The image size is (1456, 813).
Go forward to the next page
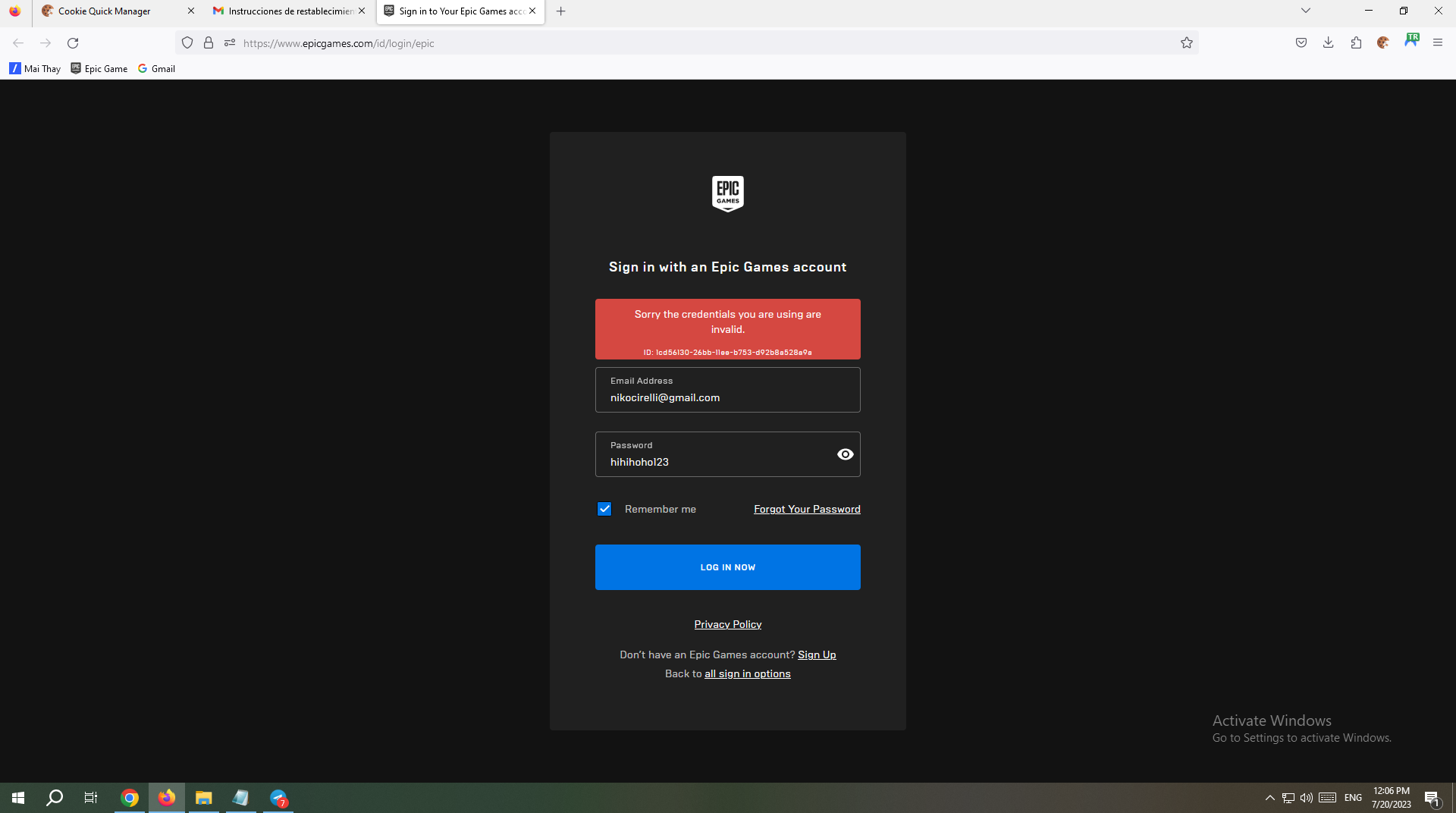click(x=45, y=43)
